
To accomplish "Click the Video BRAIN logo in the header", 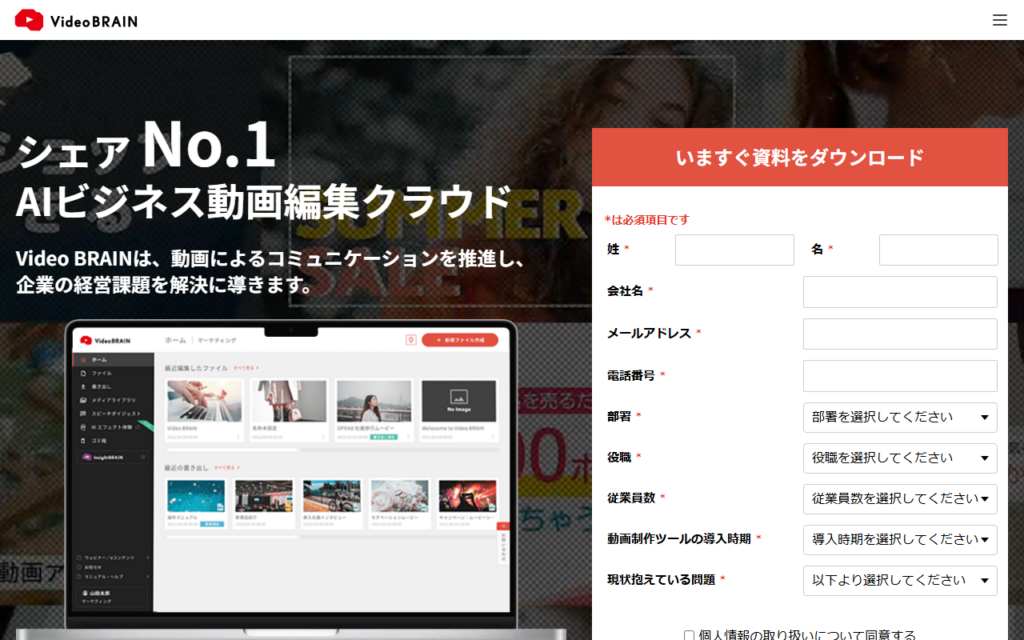I will tap(76, 20).
